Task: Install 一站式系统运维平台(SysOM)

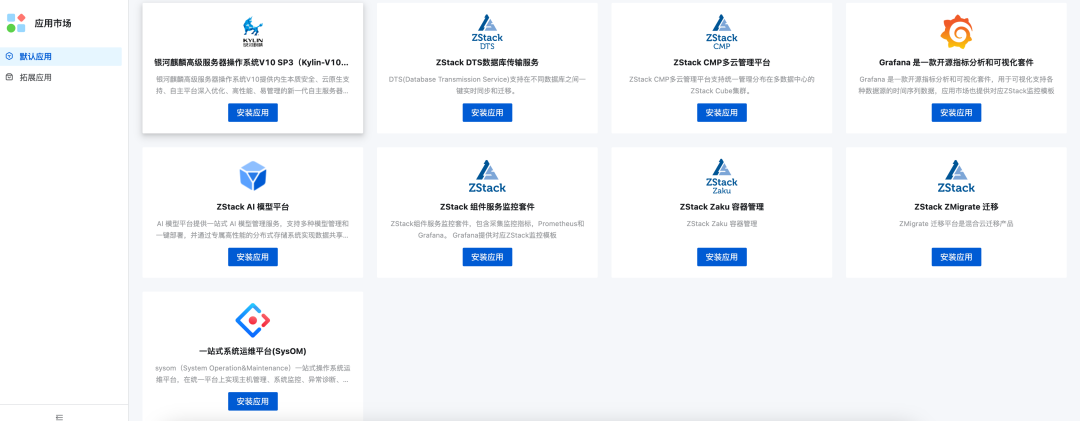Action: [x=253, y=401]
